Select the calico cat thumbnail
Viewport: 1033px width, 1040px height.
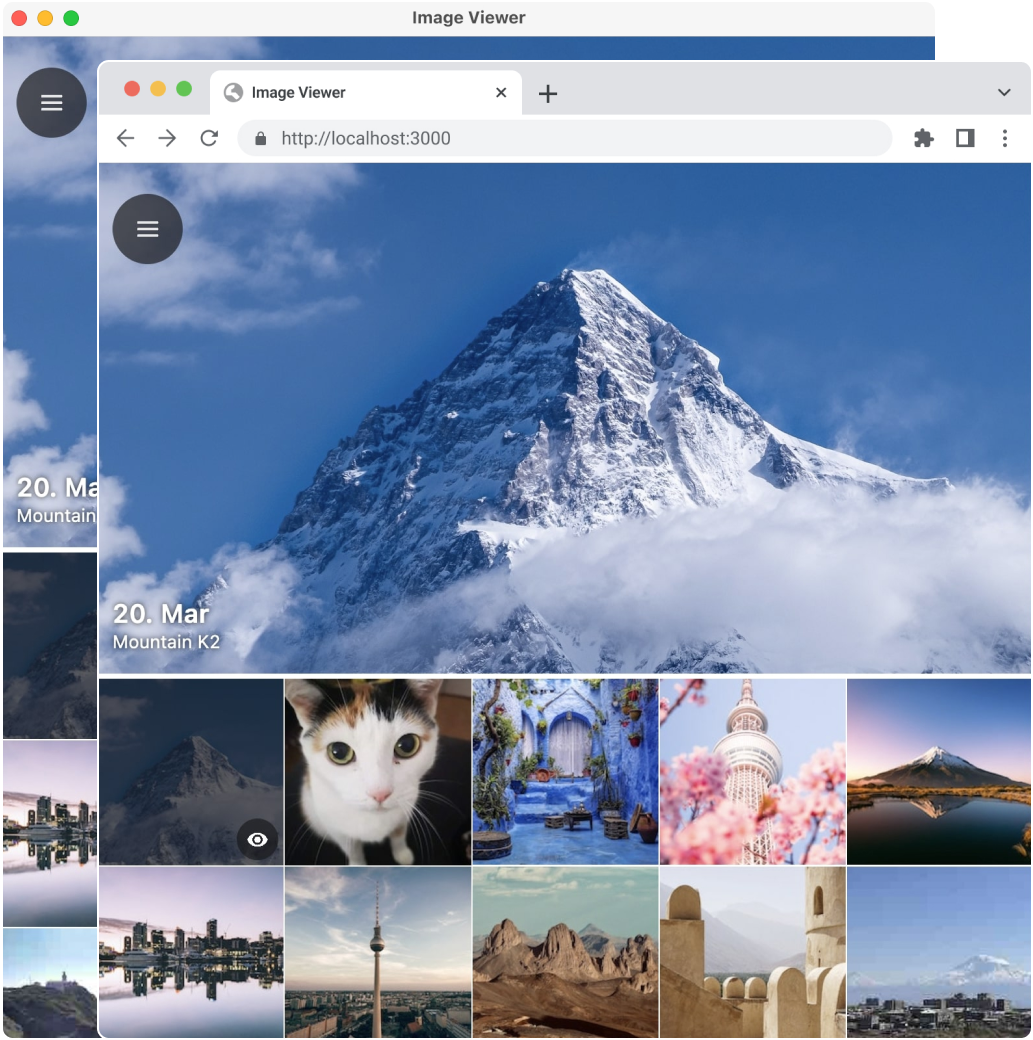click(377, 771)
